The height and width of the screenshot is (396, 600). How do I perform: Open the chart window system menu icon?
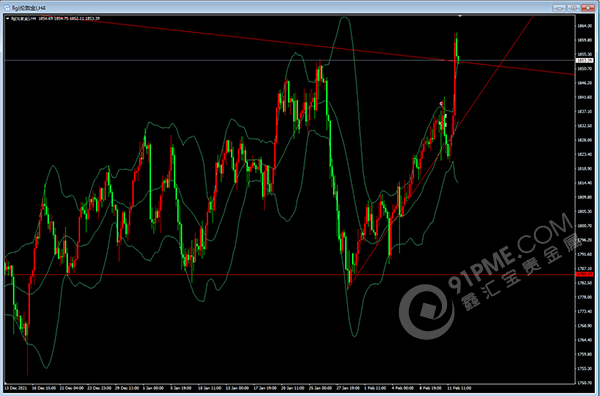7,7
